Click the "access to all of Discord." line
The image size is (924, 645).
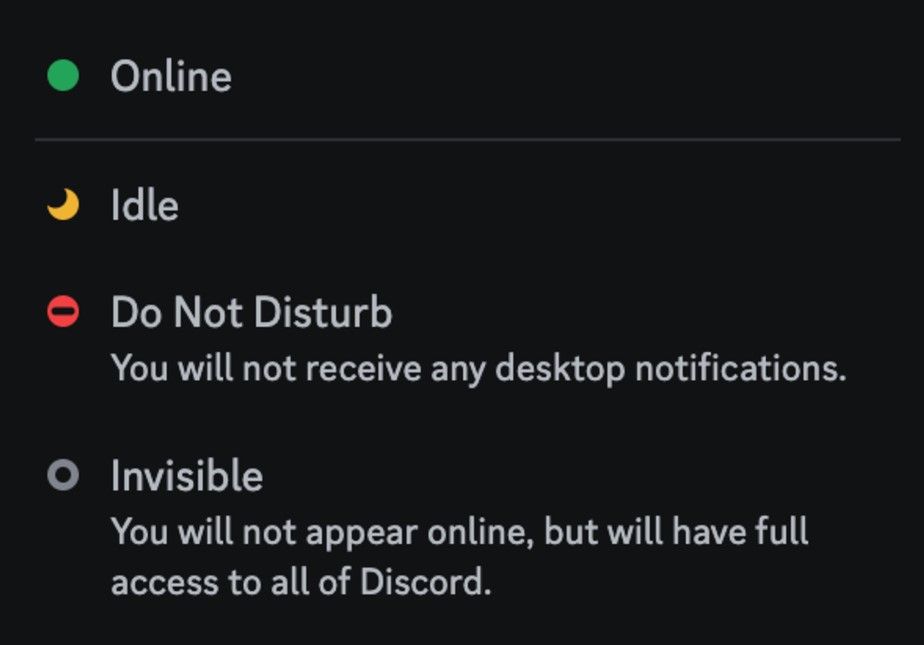(301, 582)
